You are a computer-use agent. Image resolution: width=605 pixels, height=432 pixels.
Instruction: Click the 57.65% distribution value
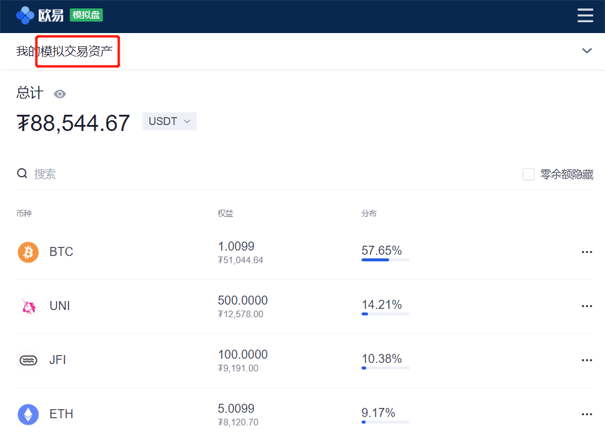(382, 250)
